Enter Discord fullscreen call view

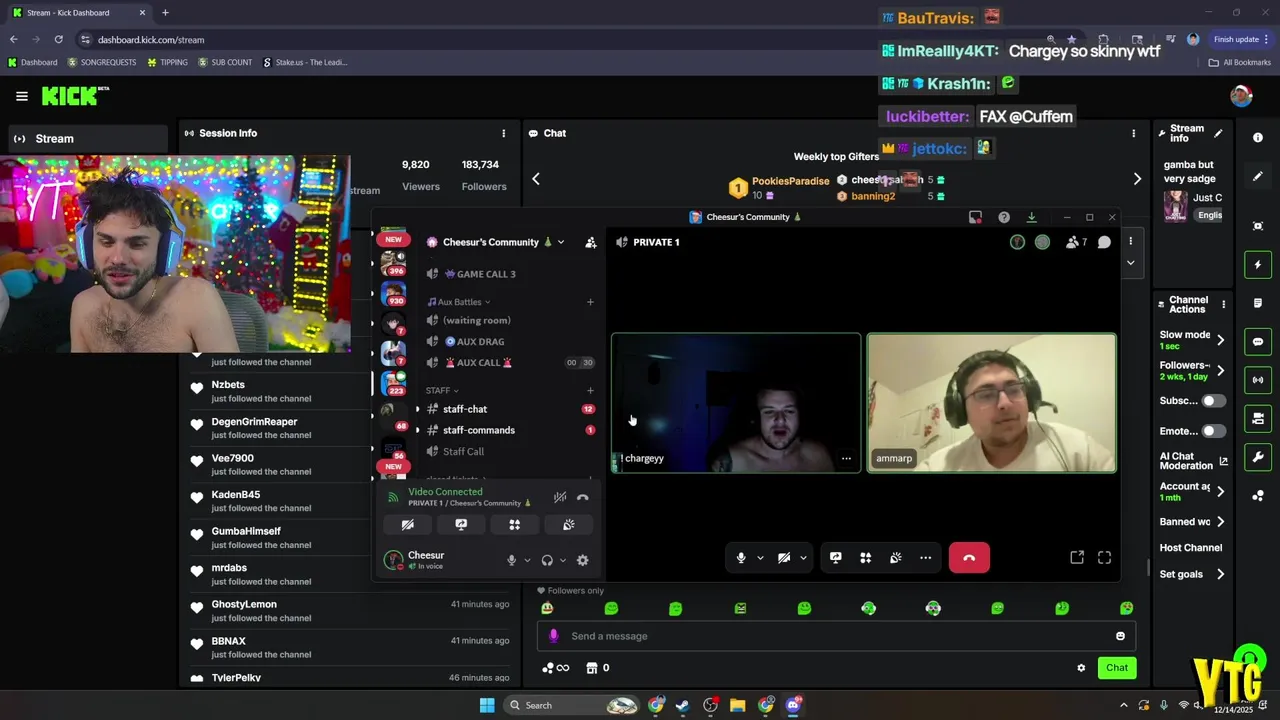point(1105,558)
